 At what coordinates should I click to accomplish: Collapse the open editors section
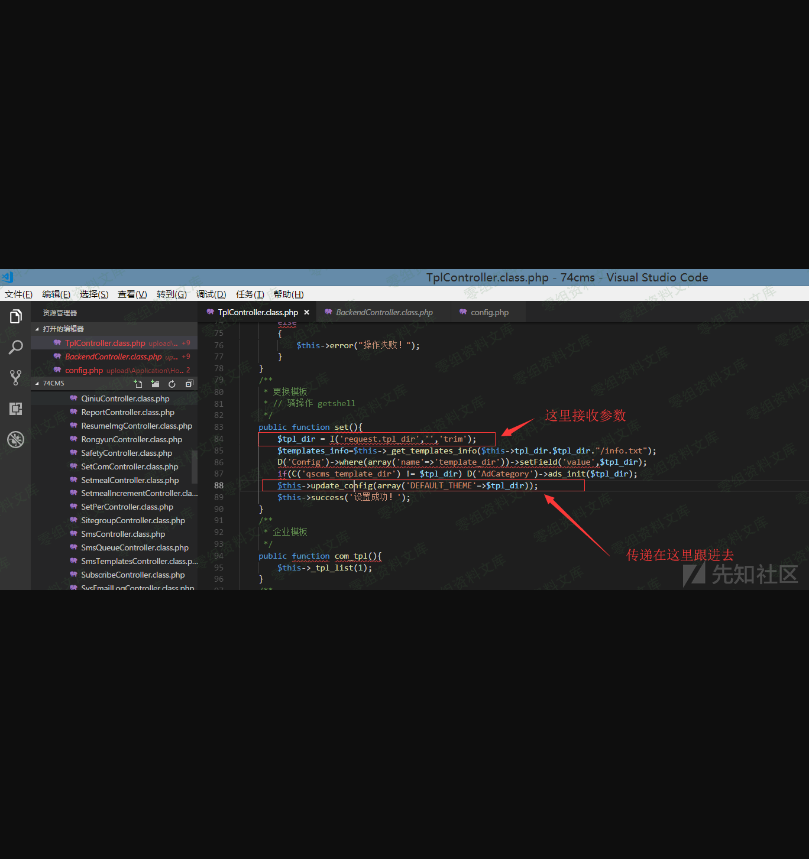click(x=38, y=329)
